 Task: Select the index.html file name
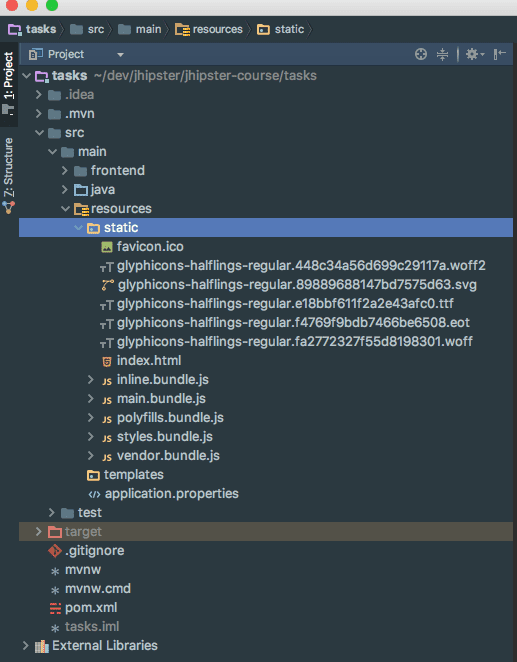[149, 361]
